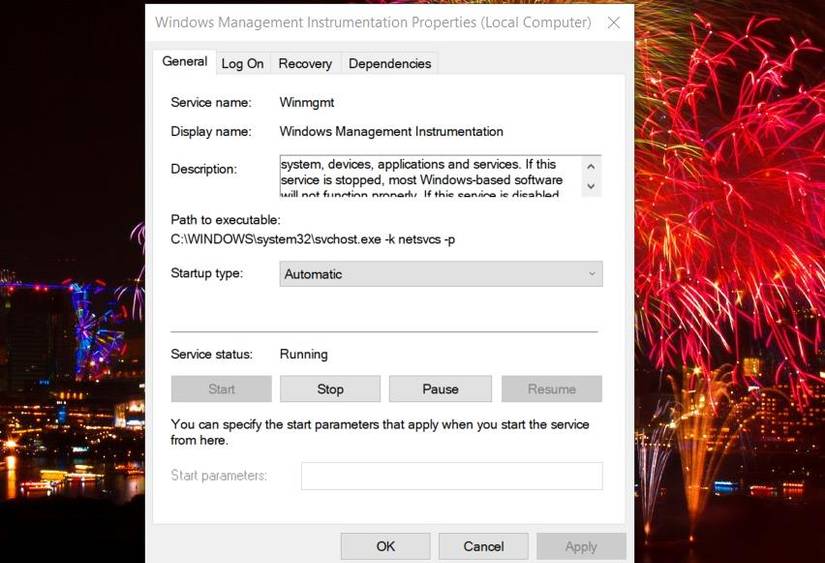The width and height of the screenshot is (825, 563).
Task: Click the Stop service button
Action: (330, 389)
